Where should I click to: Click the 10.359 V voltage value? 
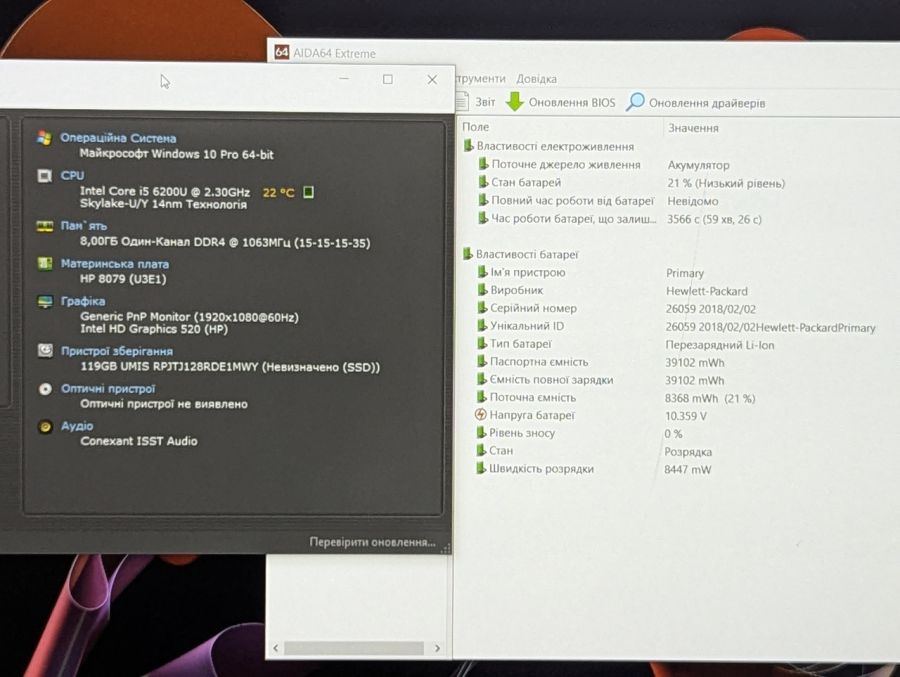(x=685, y=416)
